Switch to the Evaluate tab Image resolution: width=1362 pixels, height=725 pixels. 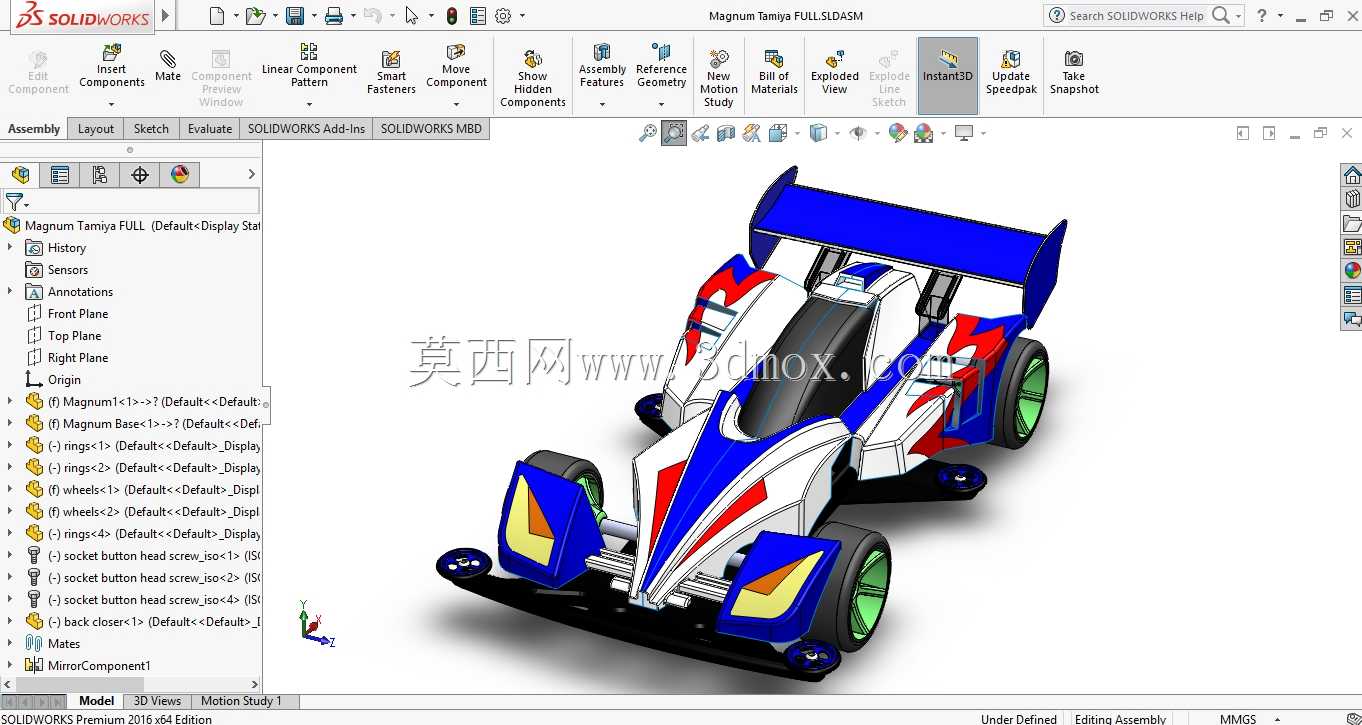pos(210,129)
